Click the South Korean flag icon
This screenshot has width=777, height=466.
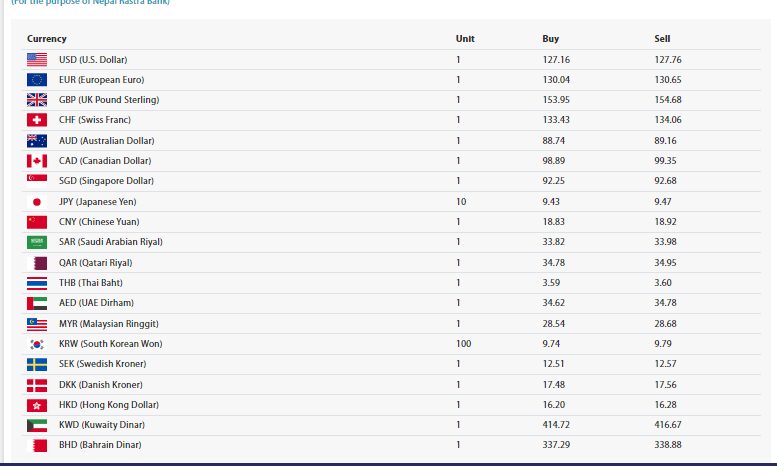[37, 344]
